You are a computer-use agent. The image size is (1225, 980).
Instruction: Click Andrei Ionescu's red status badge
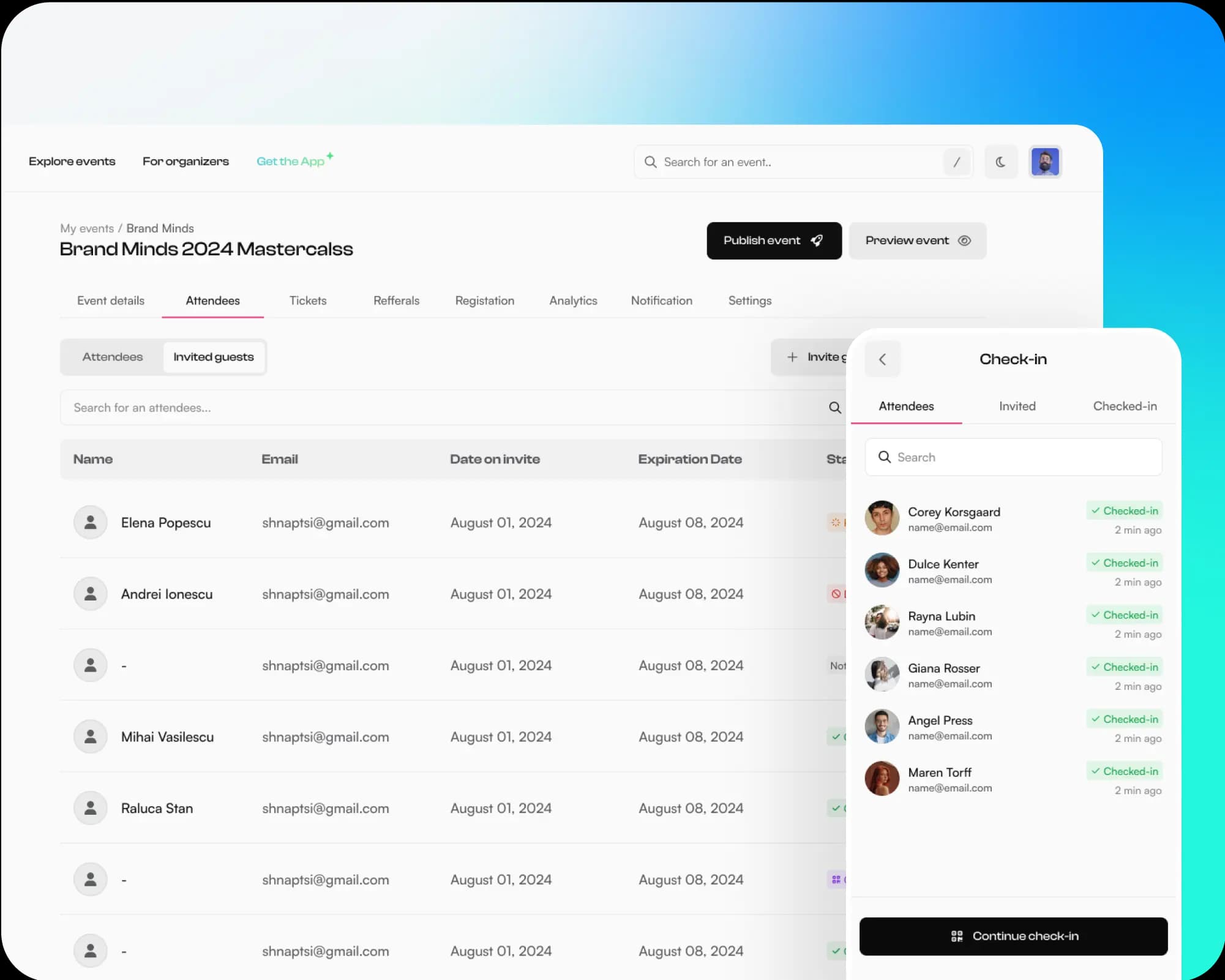point(836,594)
